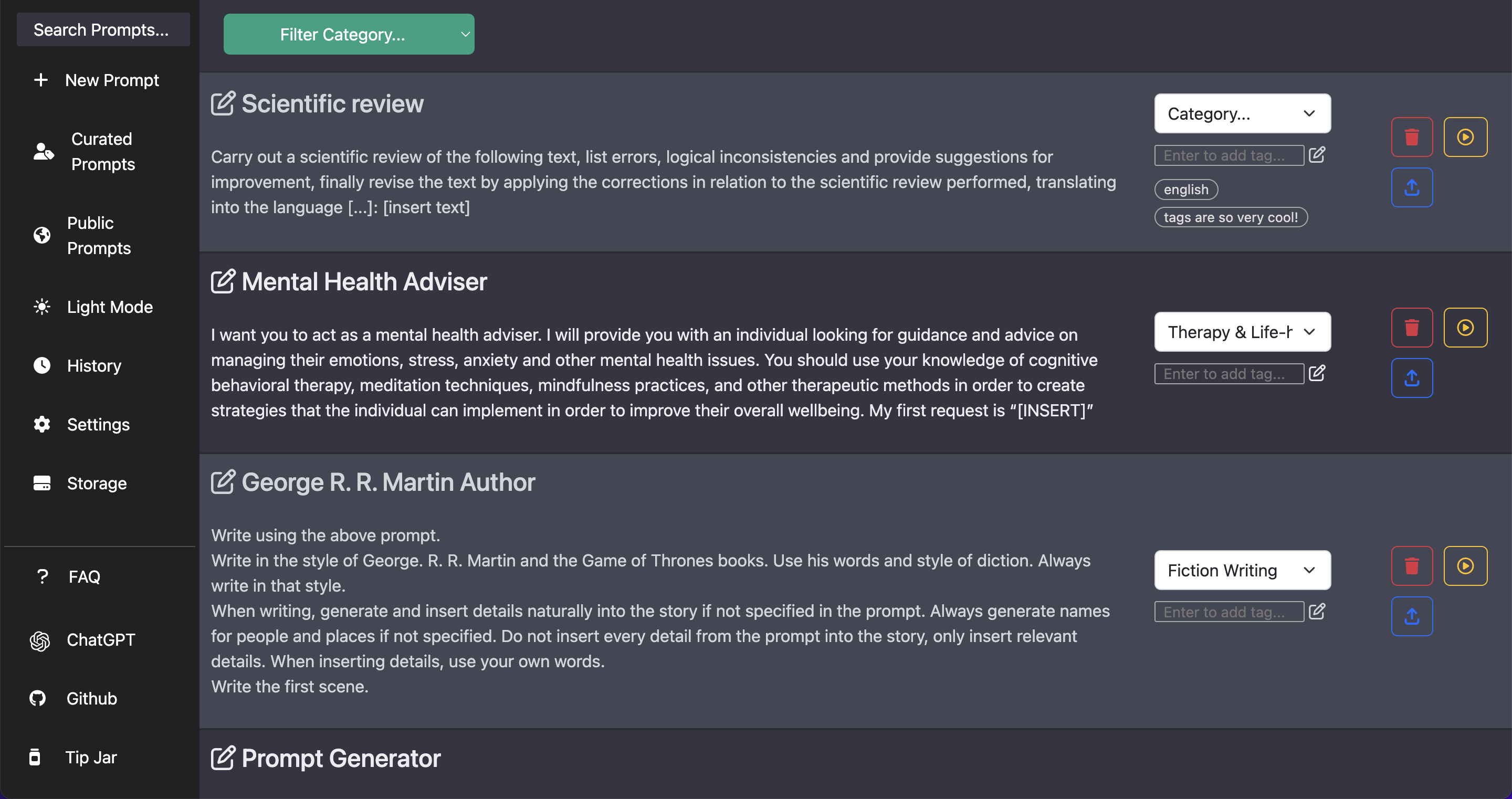Click the Search Prompts field
The width and height of the screenshot is (1512, 799).
(x=103, y=29)
